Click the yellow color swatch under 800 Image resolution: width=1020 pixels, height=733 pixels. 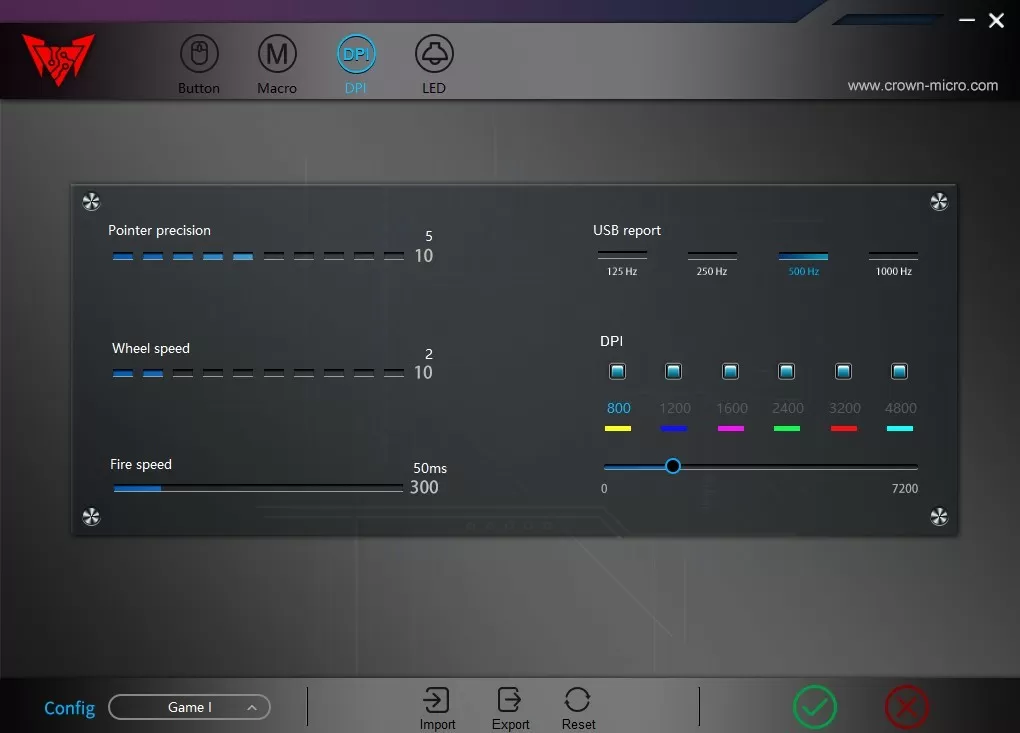pos(618,428)
